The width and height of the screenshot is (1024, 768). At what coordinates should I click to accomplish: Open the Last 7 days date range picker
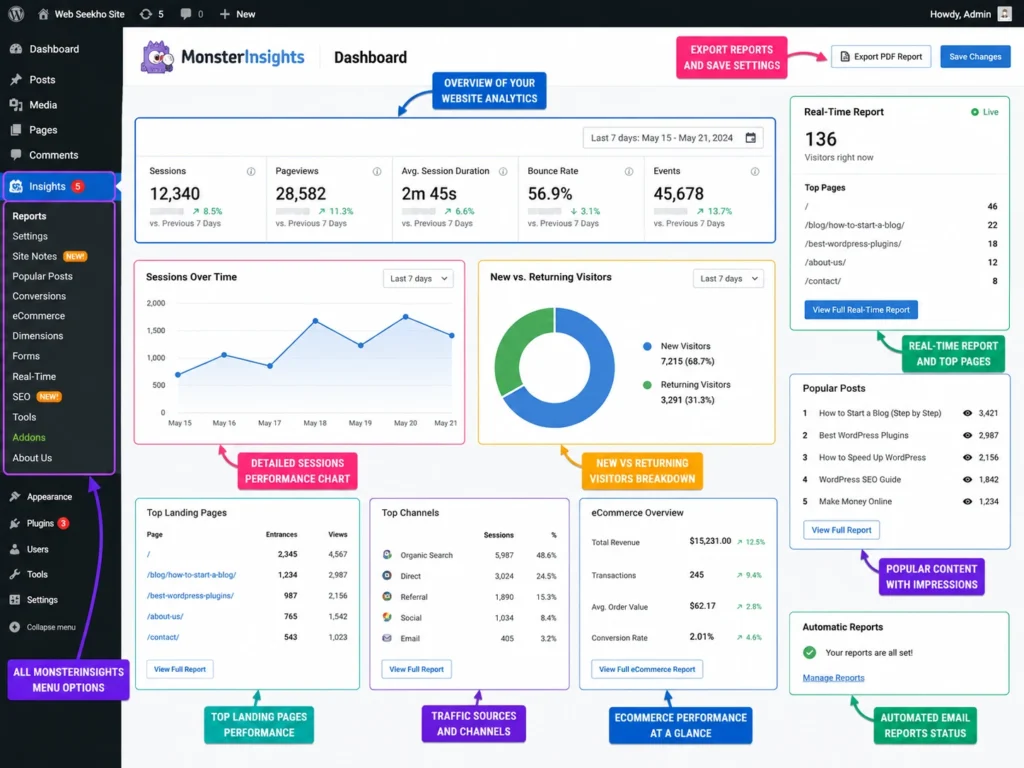[x=673, y=138]
